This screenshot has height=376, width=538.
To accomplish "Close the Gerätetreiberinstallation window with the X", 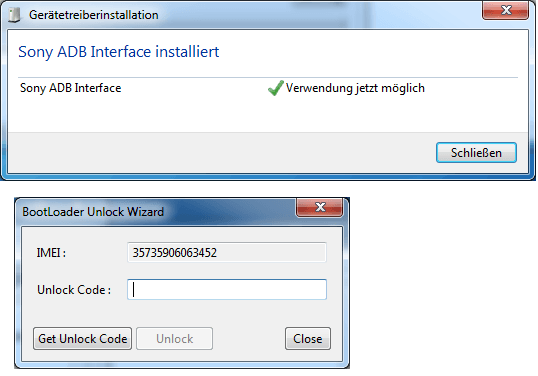I will click(x=505, y=10).
